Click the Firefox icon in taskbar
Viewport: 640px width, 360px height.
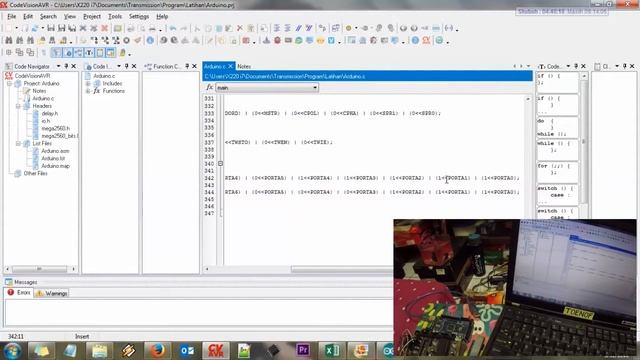(x=157, y=351)
